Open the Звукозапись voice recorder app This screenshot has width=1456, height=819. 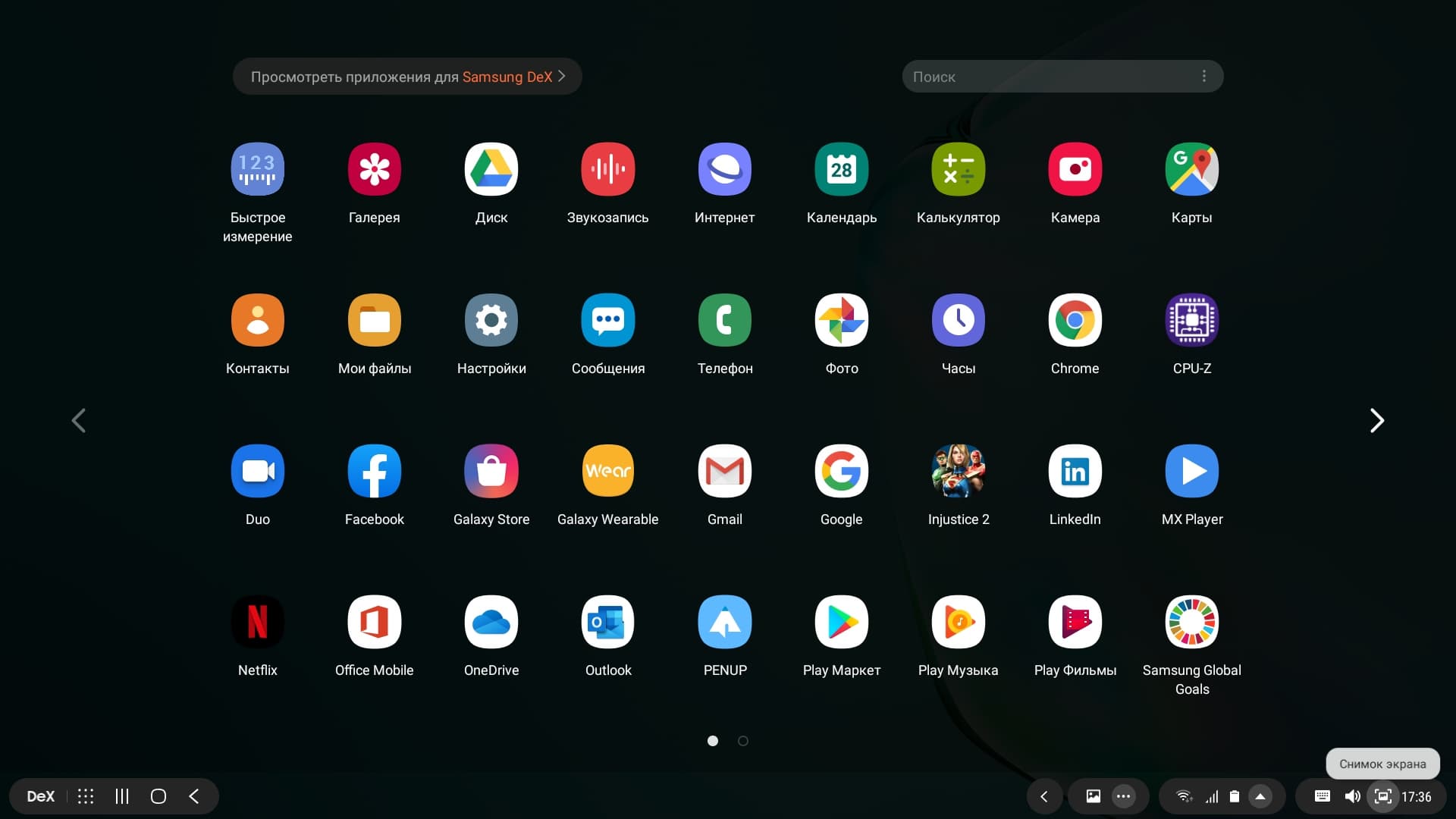(x=607, y=170)
